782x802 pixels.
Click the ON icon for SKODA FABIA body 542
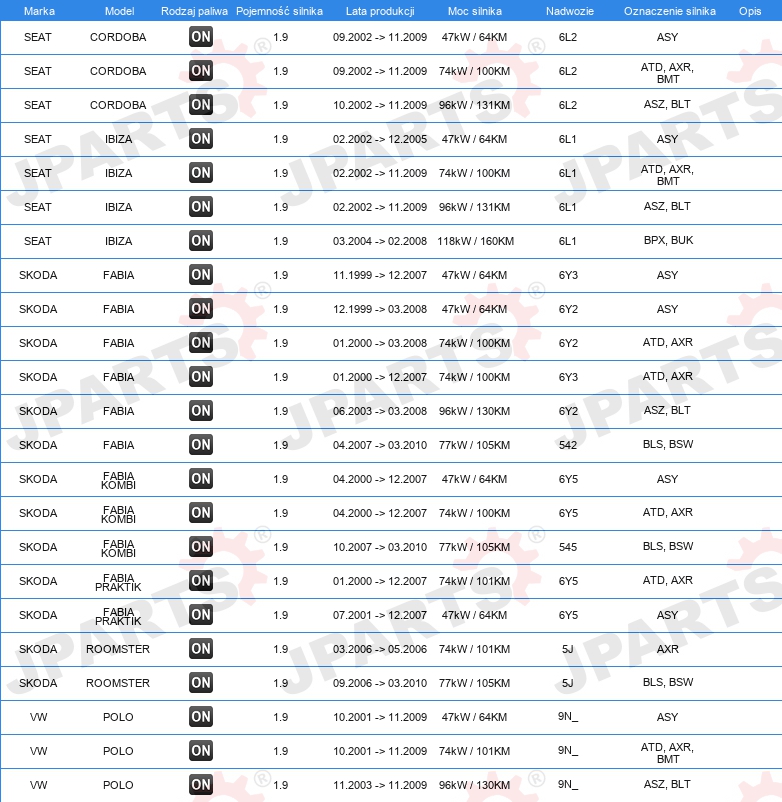point(200,445)
